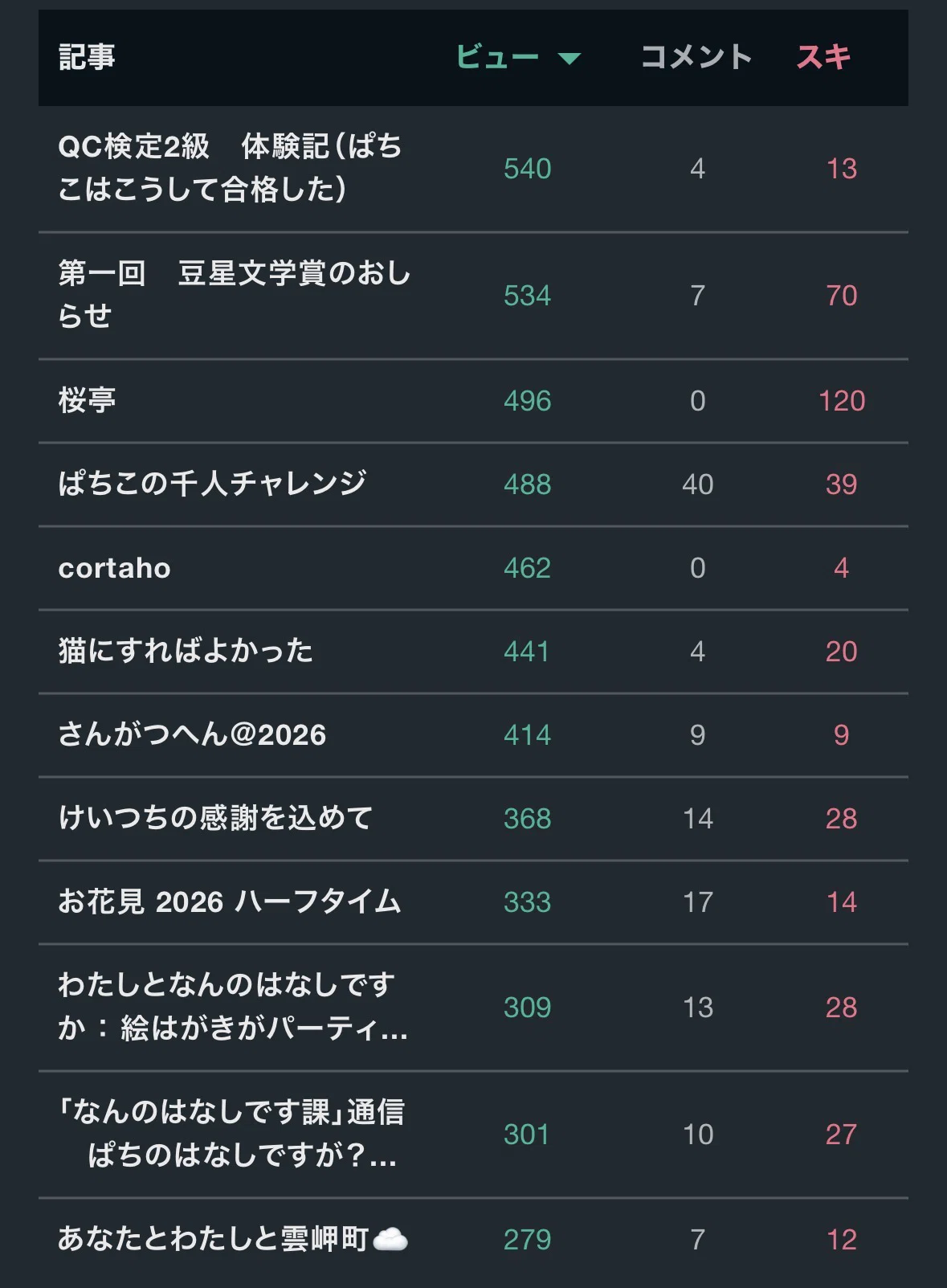This screenshot has width=947, height=1288.
Task: Click the cloud emoji beside 雲岬町
Action: 391,1240
